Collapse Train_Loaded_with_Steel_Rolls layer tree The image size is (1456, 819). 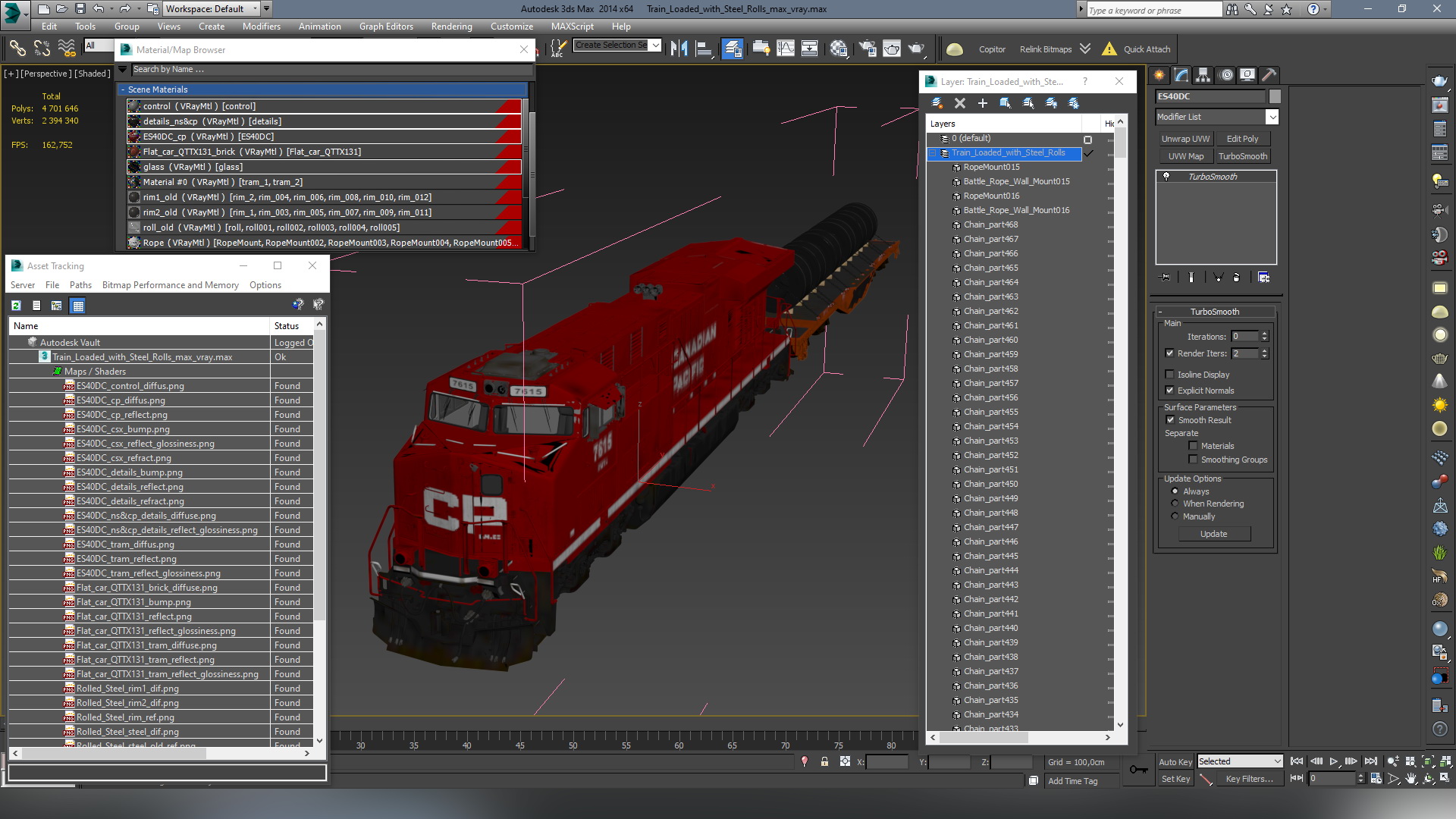coord(933,153)
